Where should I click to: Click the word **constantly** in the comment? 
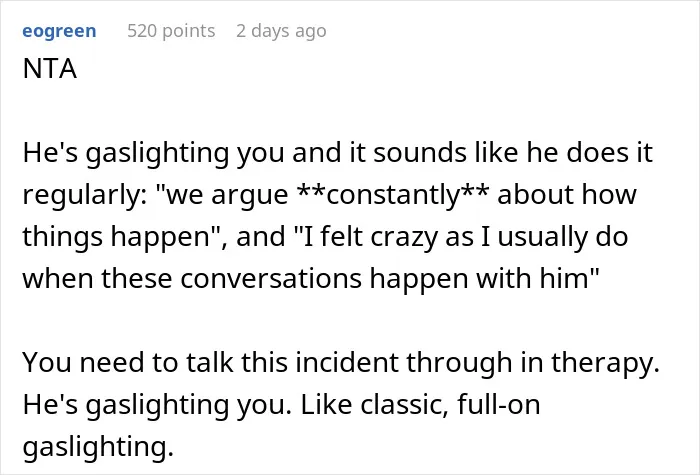393,195
